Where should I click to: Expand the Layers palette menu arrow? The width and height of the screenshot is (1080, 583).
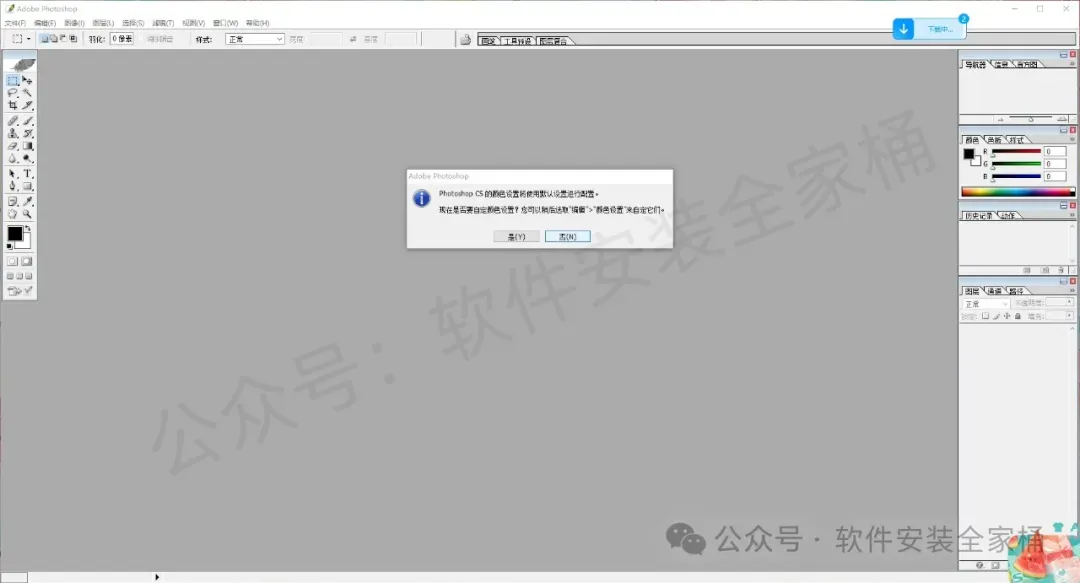pos(1072,291)
